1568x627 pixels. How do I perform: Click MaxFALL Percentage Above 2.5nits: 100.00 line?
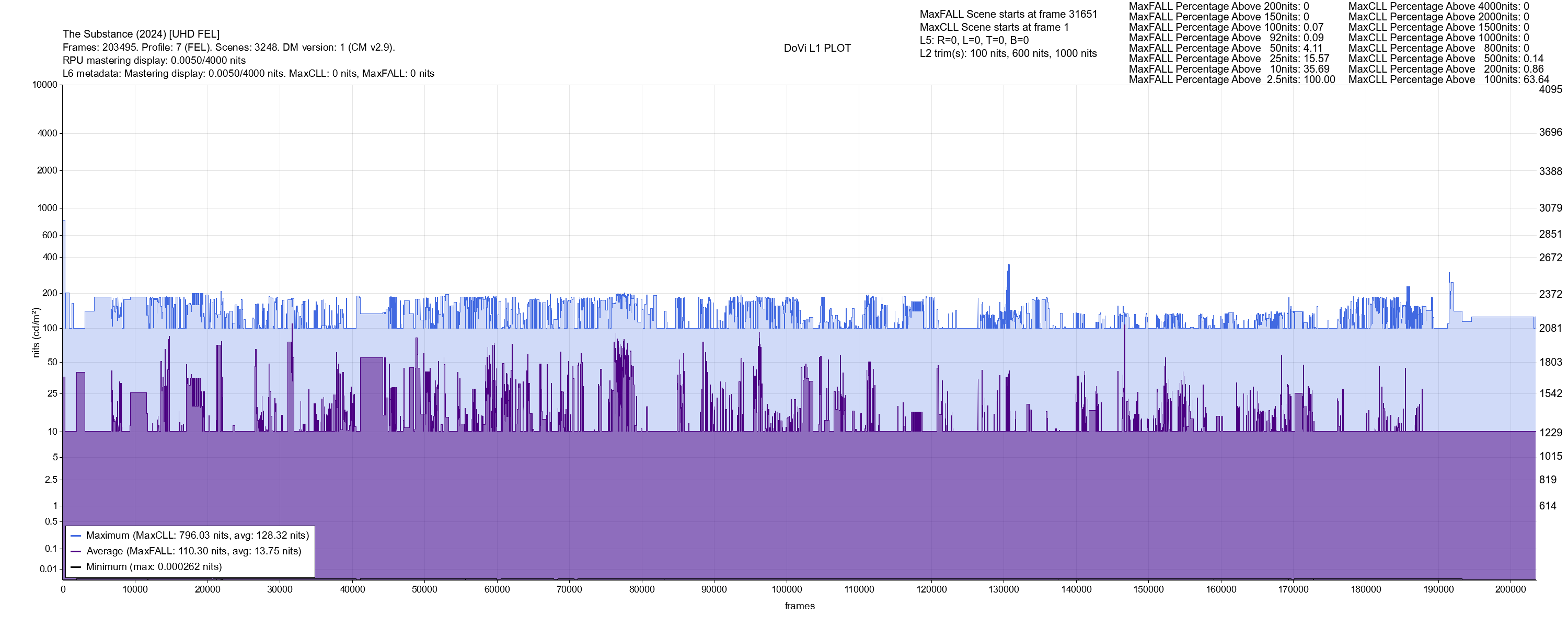(x=1231, y=80)
